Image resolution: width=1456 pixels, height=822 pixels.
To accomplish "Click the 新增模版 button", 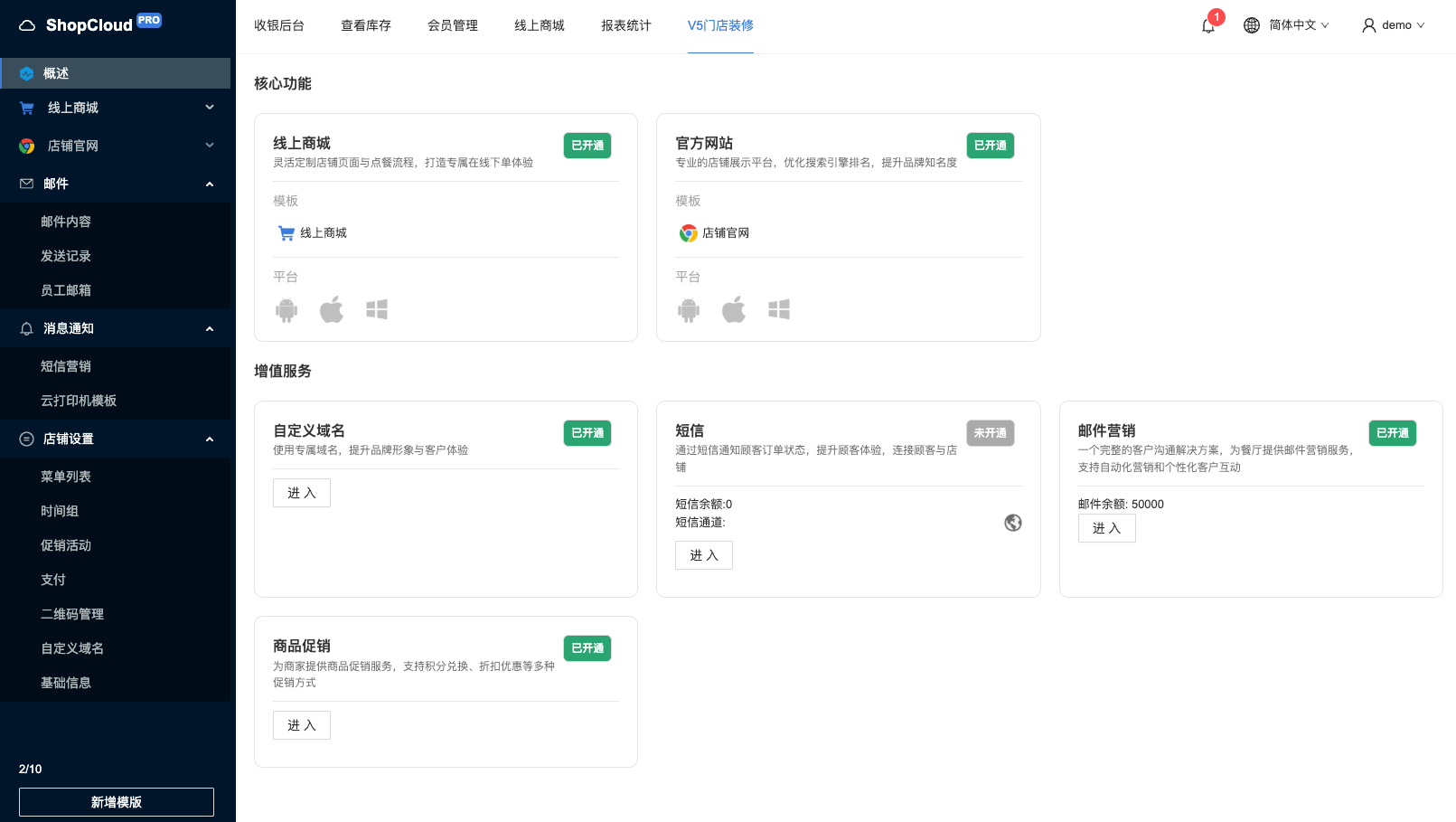I will pyautogui.click(x=117, y=802).
